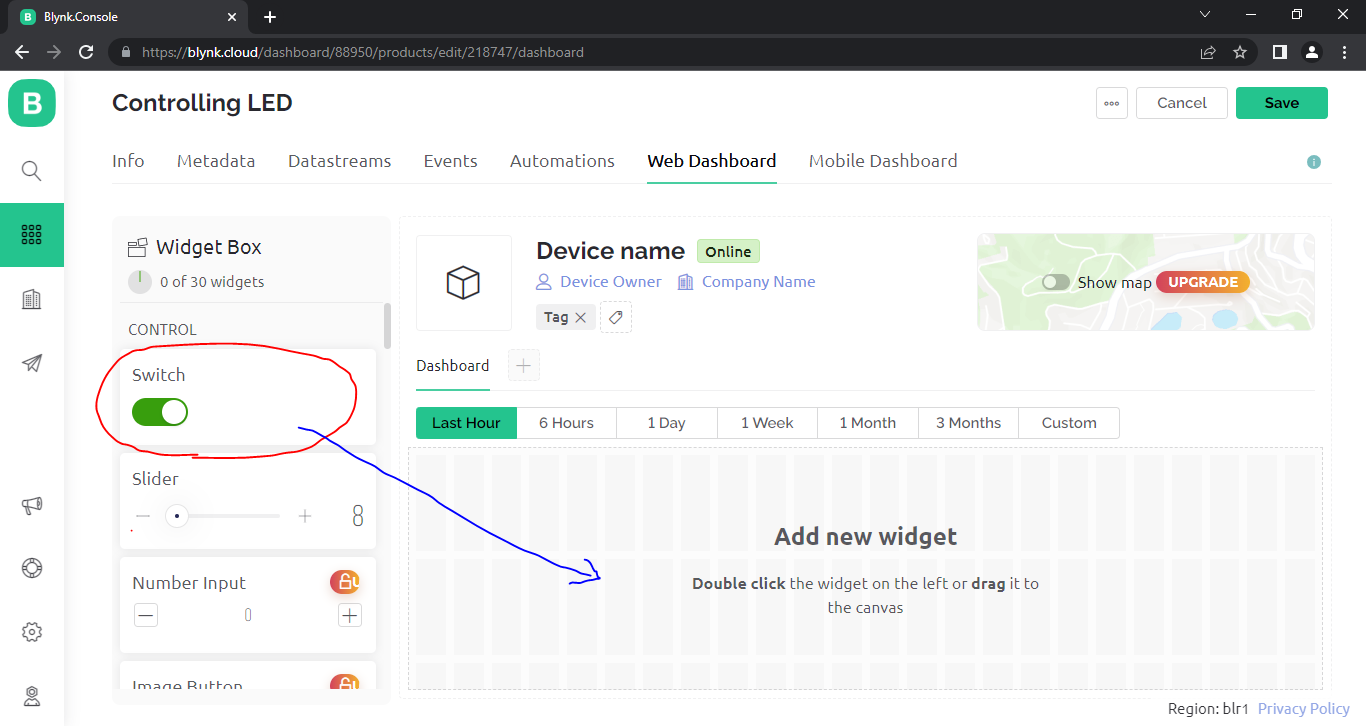Screen dimensions: 1366x726
Task: Click the UPGRADE badge on the map
Action: tap(1203, 282)
